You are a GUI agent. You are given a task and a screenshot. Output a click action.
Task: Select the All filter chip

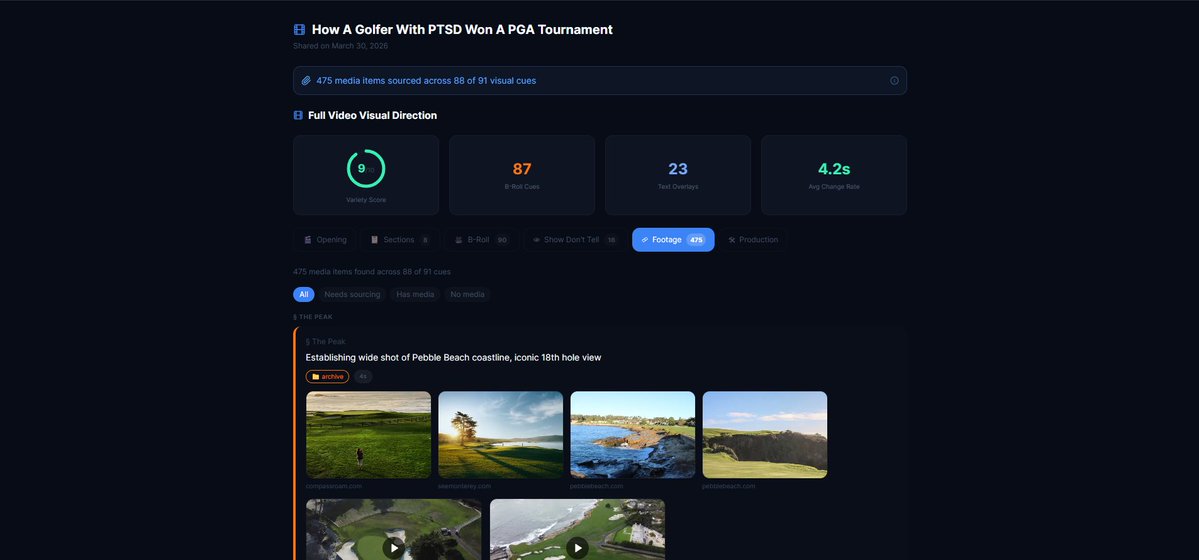click(x=304, y=295)
